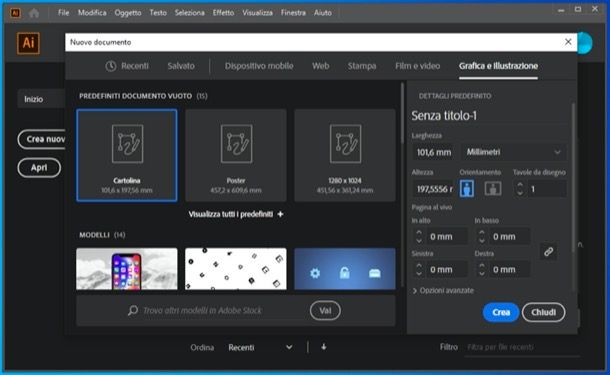Adjust the Tavole da disegno stepper
This screenshot has height=375, width=610.
pyautogui.click(x=520, y=189)
